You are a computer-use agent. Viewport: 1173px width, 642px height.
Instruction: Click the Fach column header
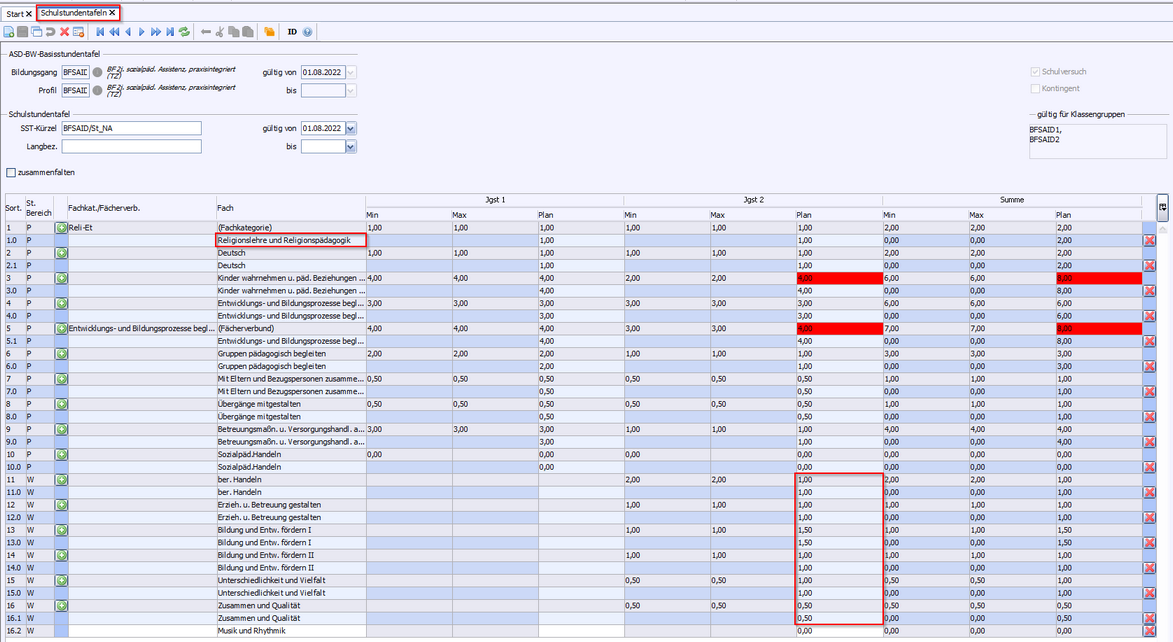(290, 207)
